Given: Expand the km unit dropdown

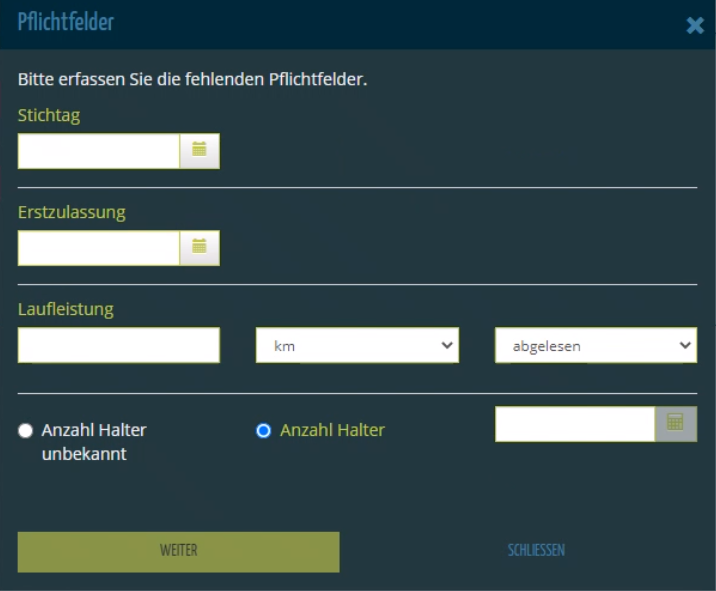Looking at the screenshot, I should [x=357, y=346].
